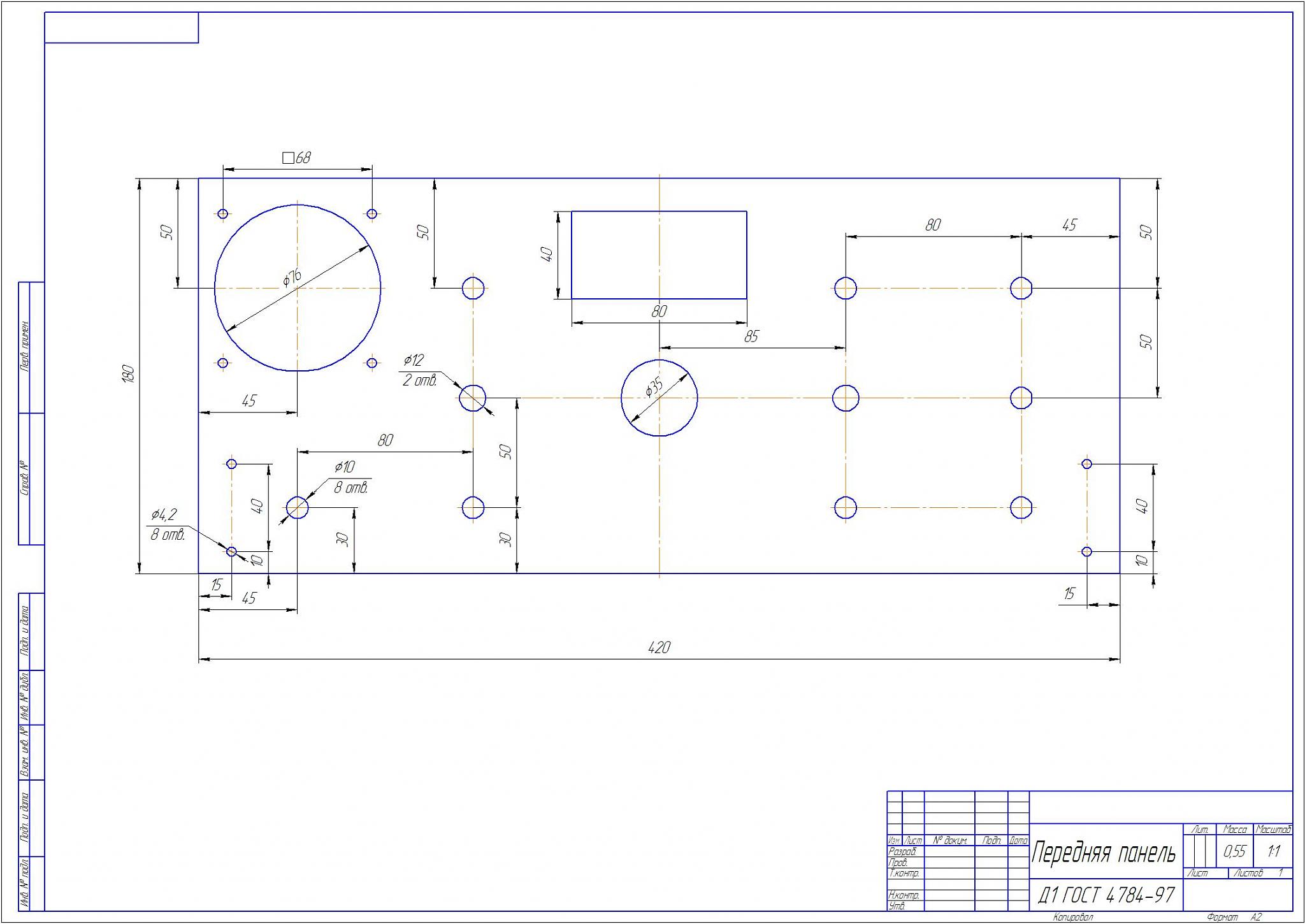Image resolution: width=1305 pixels, height=924 pixels.
Task: Click the Формат A2 label at bottom
Action: 1234,918
